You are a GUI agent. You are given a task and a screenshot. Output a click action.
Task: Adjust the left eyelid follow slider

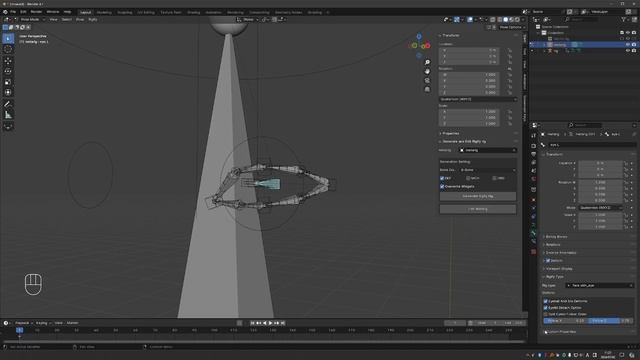566,321
